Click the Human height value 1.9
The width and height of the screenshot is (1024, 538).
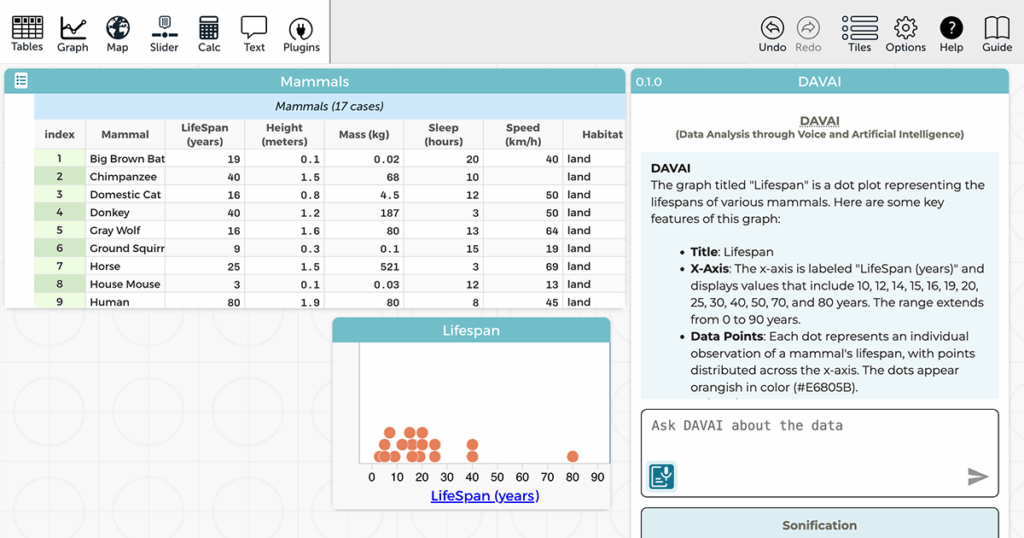tap(285, 302)
